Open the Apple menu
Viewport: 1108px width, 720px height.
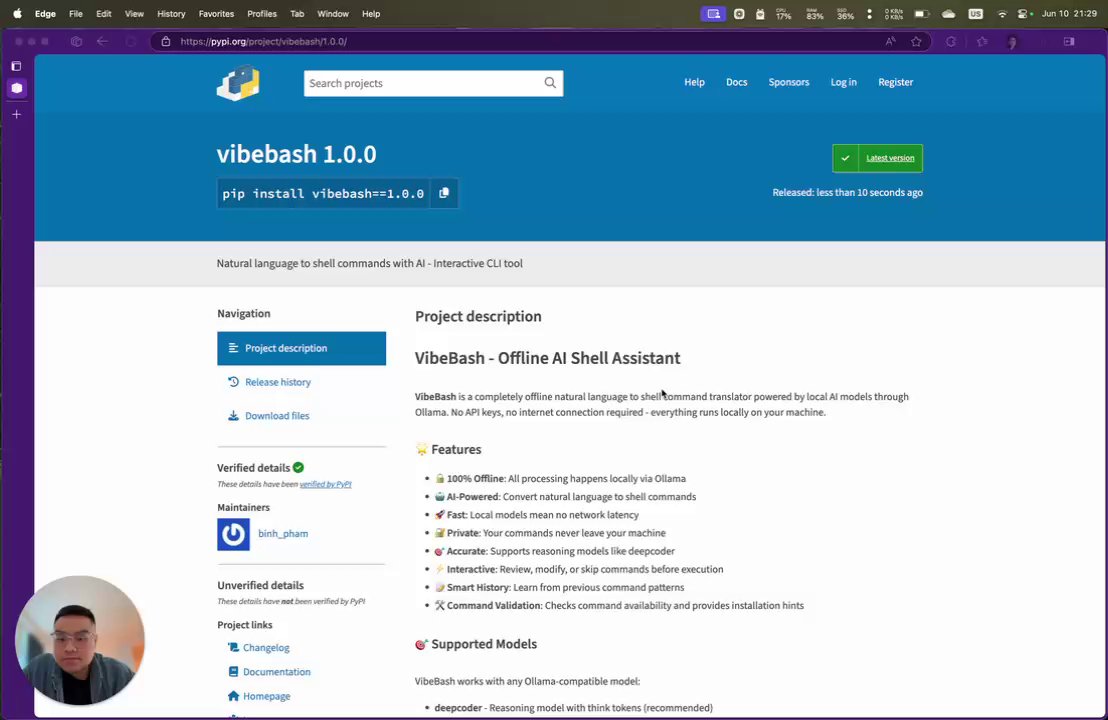coord(18,13)
